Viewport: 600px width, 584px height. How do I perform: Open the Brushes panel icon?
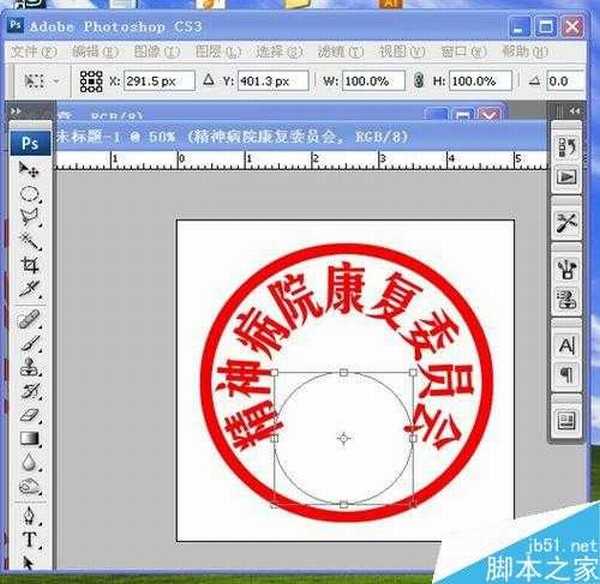(567, 269)
